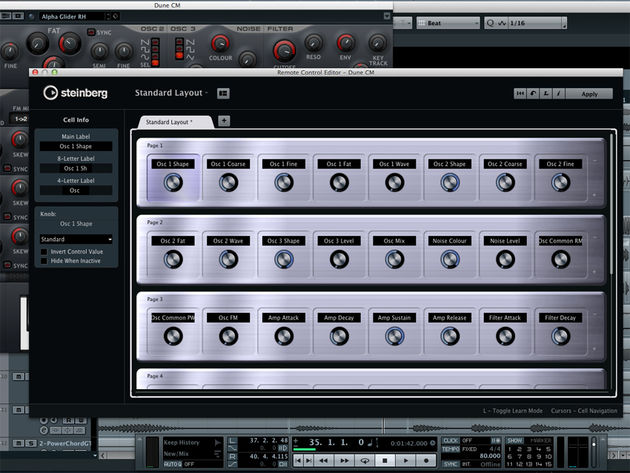Click the reset-to-default icon left of Apply
The image size is (630, 473).
pos(520,94)
